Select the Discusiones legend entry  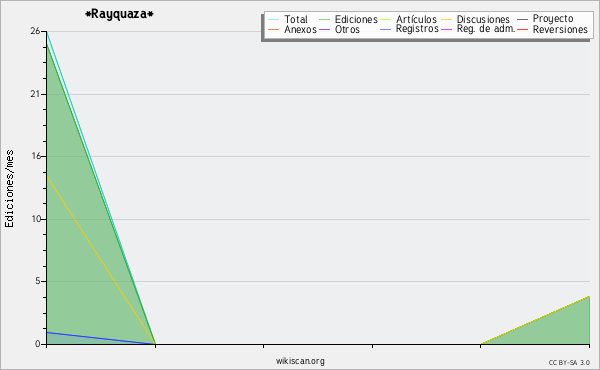point(476,19)
